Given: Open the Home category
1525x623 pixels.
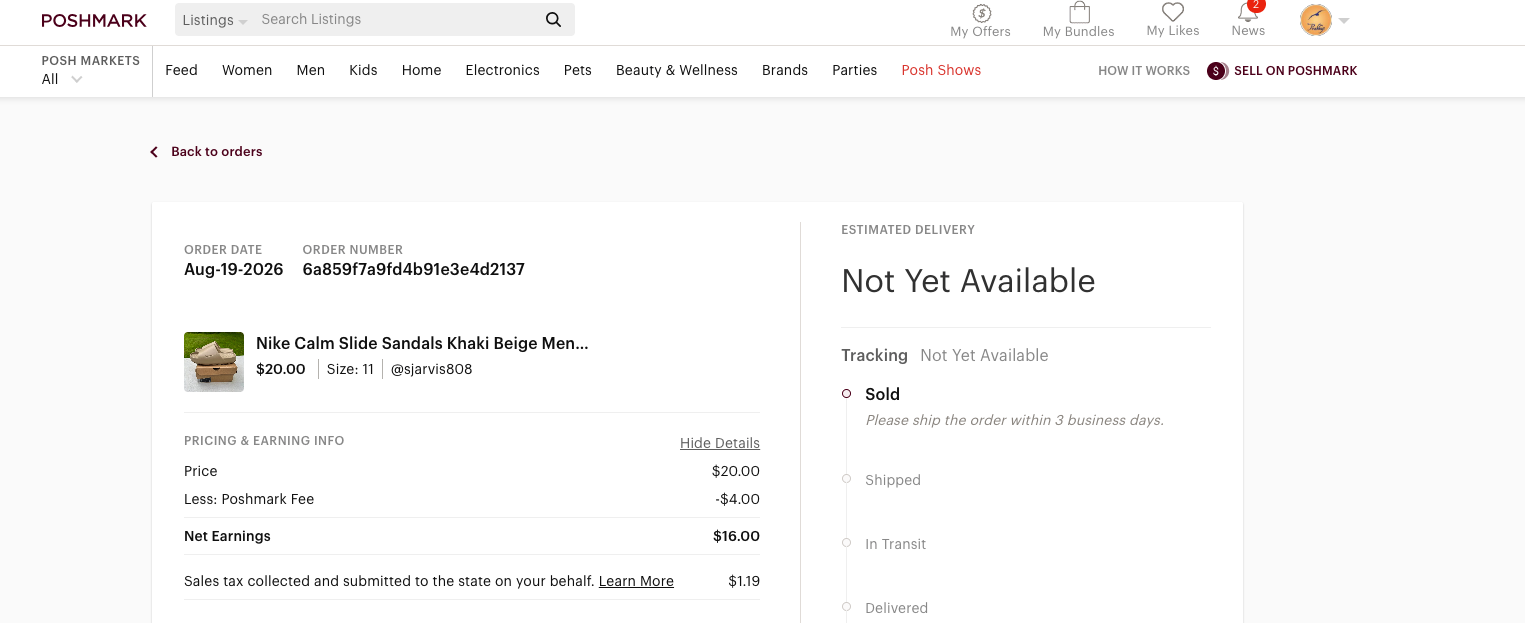Looking at the screenshot, I should click(x=422, y=70).
